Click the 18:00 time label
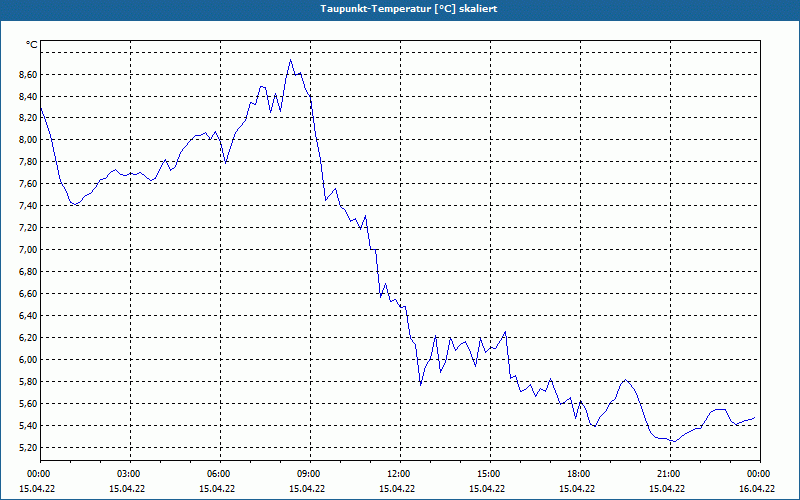The image size is (800, 500). tap(580, 474)
